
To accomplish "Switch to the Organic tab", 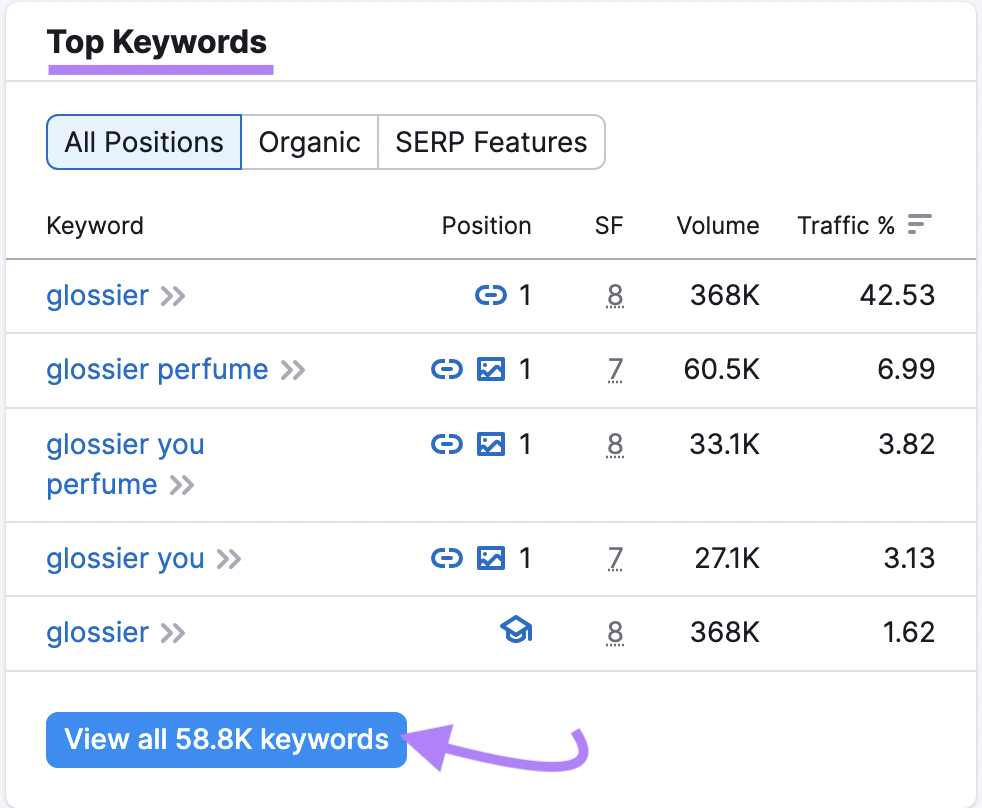I will (309, 142).
